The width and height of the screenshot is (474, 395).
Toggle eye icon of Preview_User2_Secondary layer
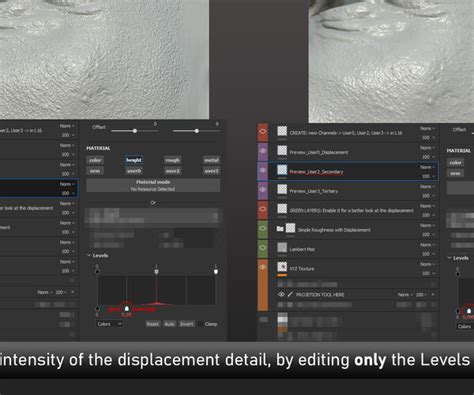(263, 170)
